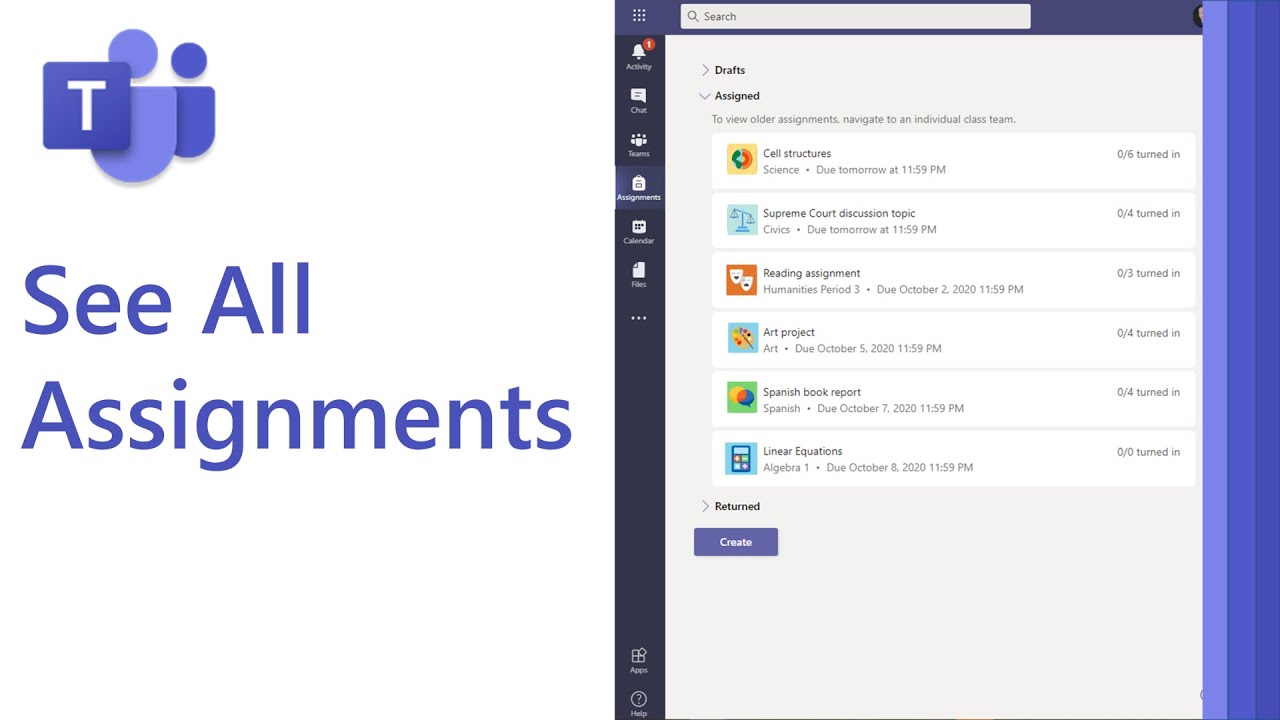Screen dimensions: 1280x720
Task: Click 'Humanities Period 3' due date text
Action: pyautogui.click(x=893, y=290)
